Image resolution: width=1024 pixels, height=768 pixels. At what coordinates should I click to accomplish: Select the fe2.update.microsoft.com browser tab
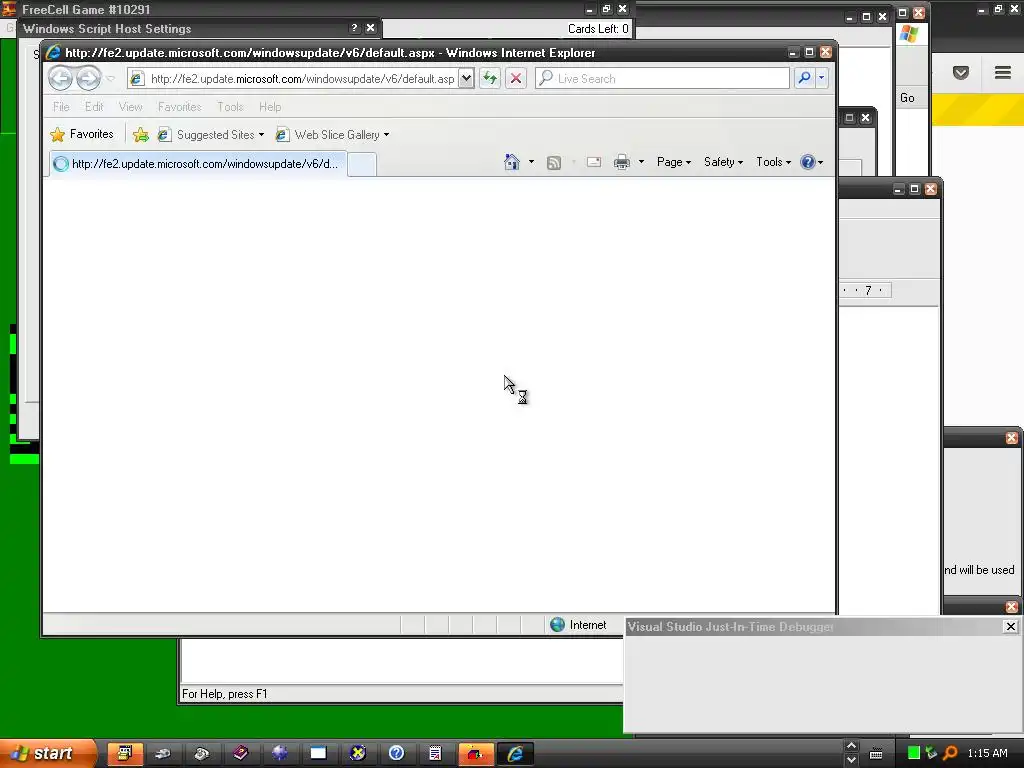[199, 164]
